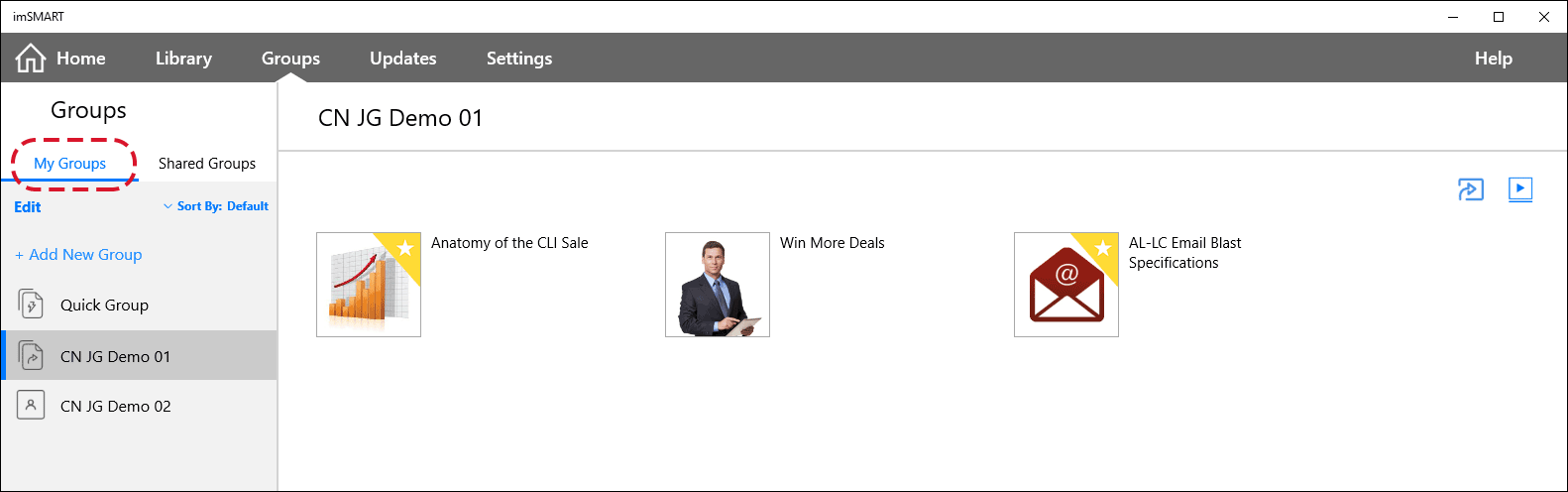Open the Library menu
The width and height of the screenshot is (1568, 492).
tap(183, 59)
